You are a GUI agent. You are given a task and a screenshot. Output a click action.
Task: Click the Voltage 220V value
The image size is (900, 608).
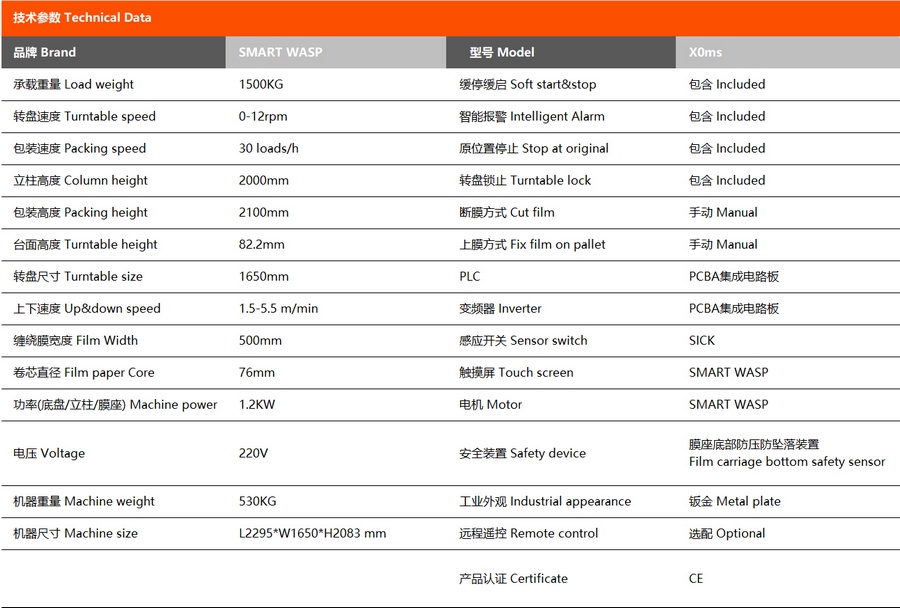[x=253, y=453]
